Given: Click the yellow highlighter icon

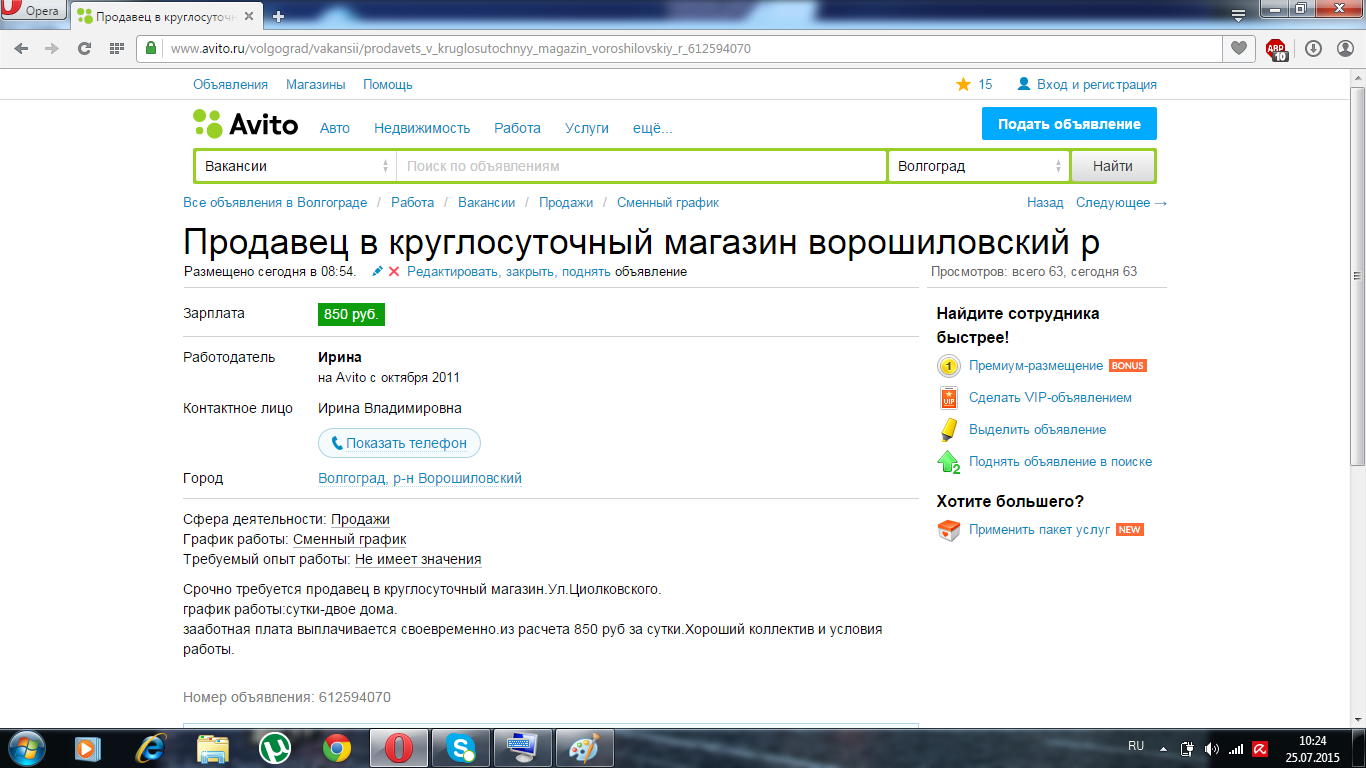Looking at the screenshot, I should (948, 430).
